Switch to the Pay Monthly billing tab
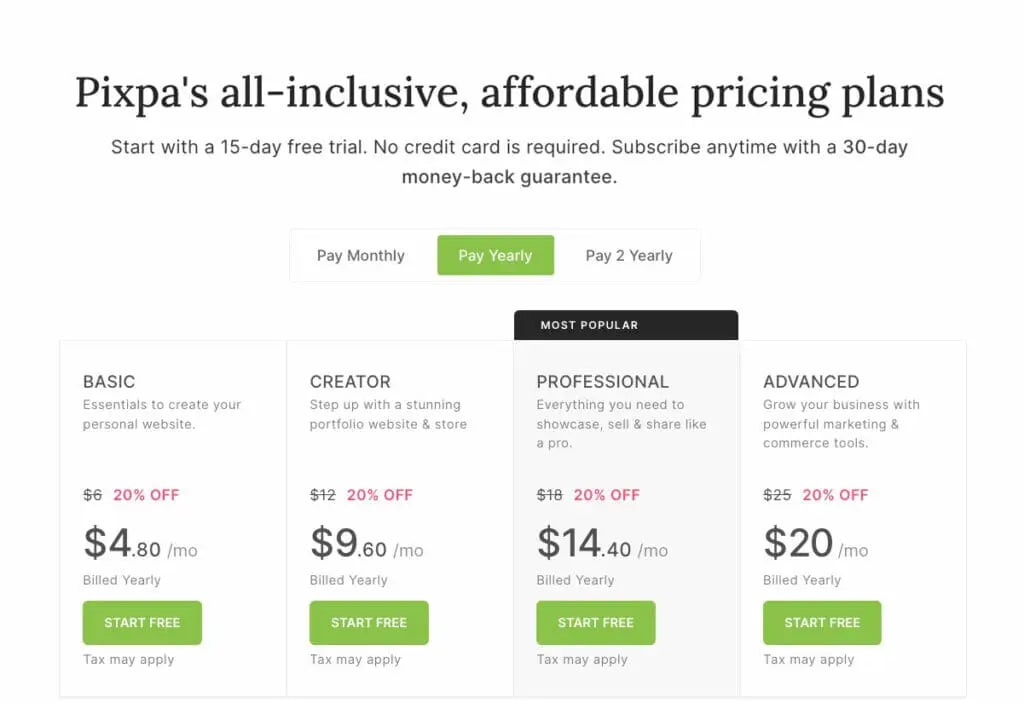1024x703 pixels. pos(359,255)
